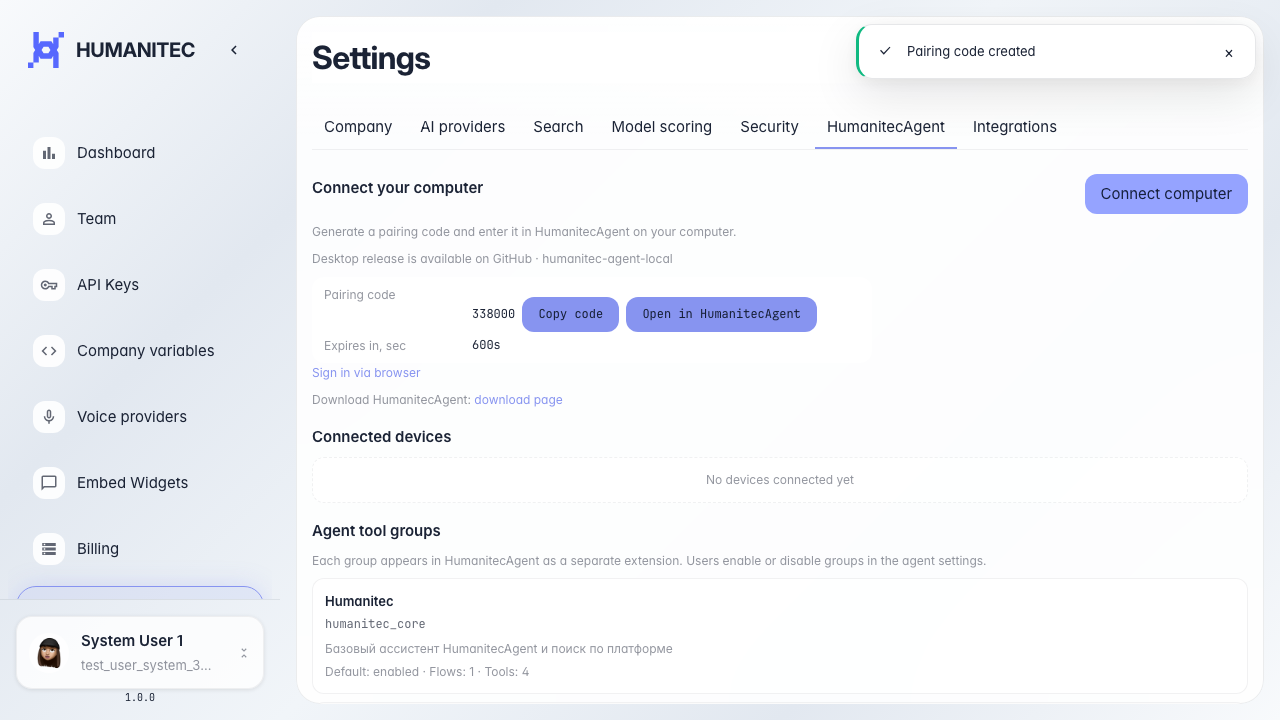Screen dimensions: 1280x720
Task: Open the Team page label
Action: pos(96,219)
